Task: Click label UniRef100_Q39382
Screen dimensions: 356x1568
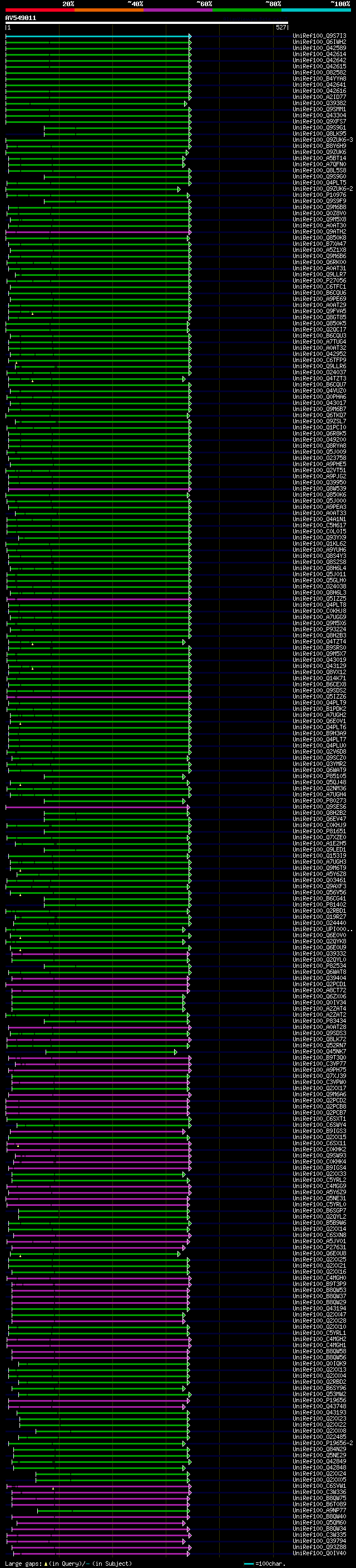Action: point(319,103)
